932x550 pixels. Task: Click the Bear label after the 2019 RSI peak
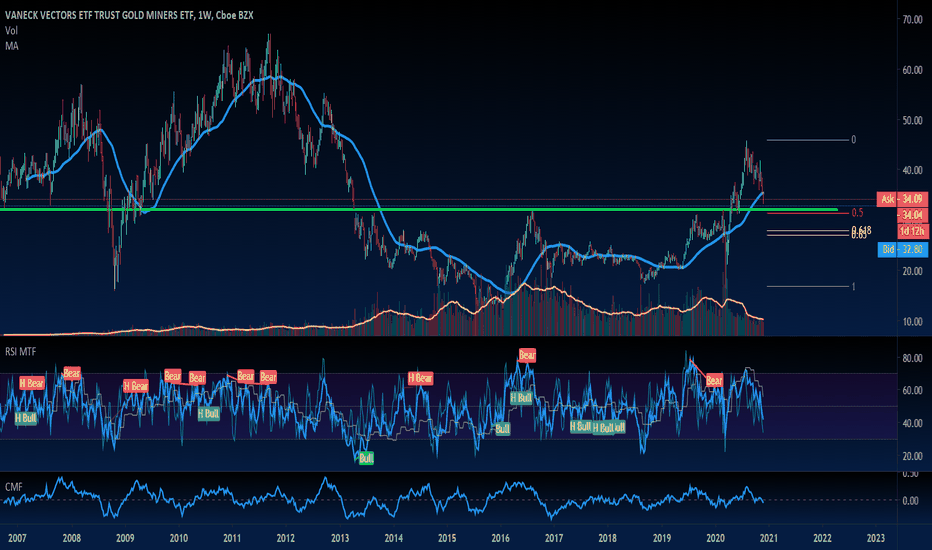(714, 380)
